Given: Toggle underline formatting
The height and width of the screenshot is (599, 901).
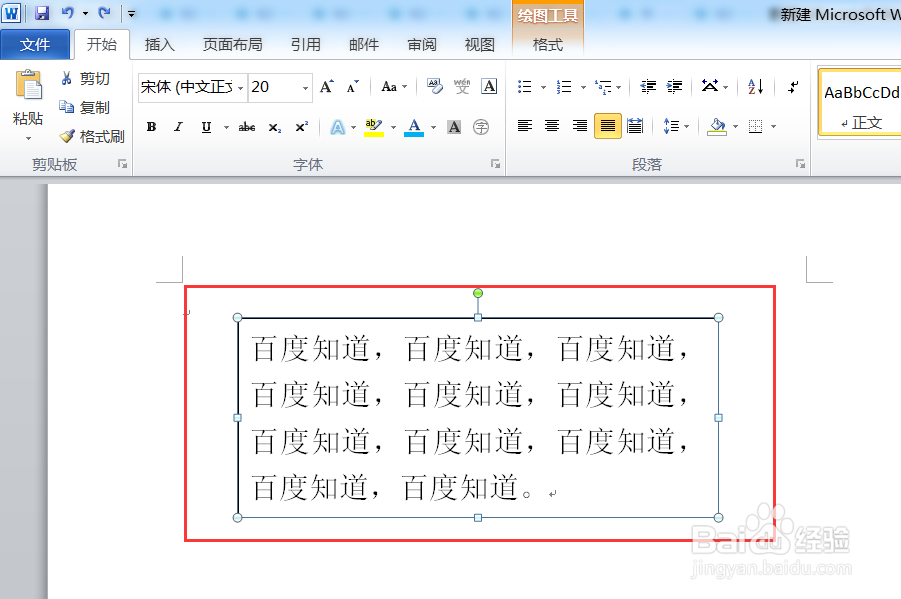Looking at the screenshot, I should (206, 127).
